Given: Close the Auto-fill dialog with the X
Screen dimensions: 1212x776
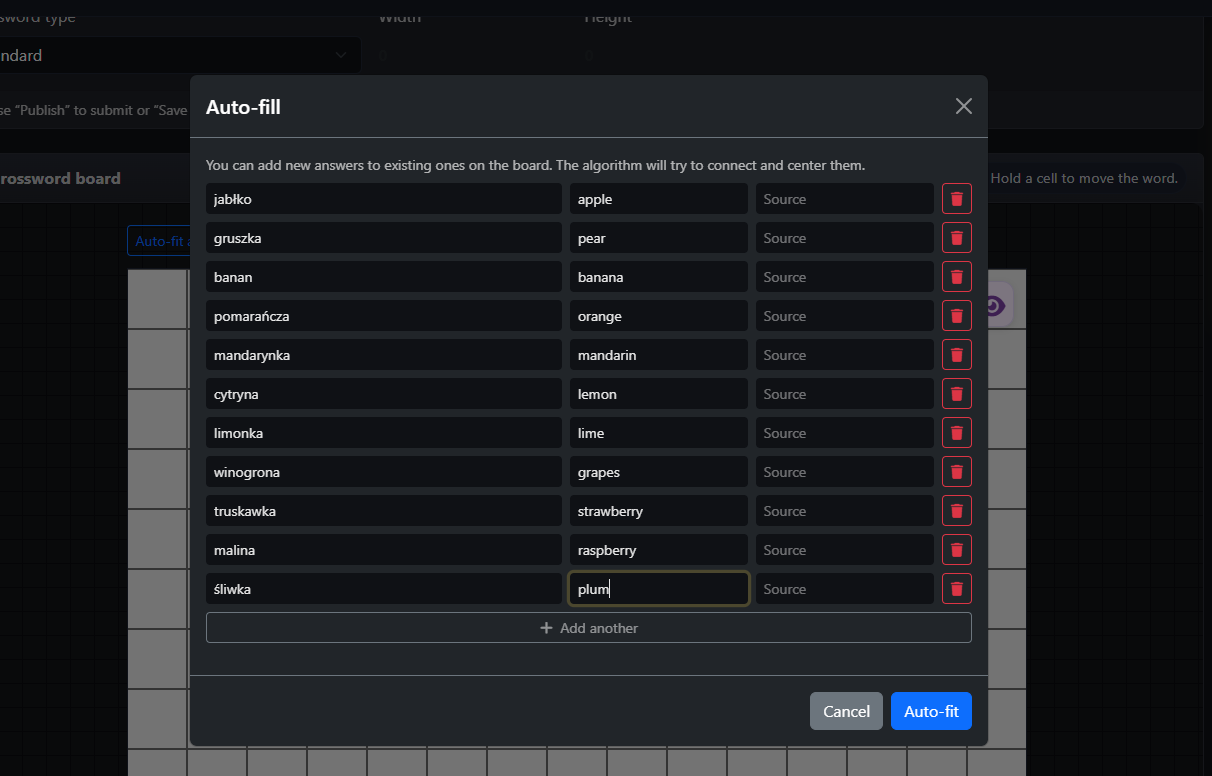Looking at the screenshot, I should (x=963, y=105).
